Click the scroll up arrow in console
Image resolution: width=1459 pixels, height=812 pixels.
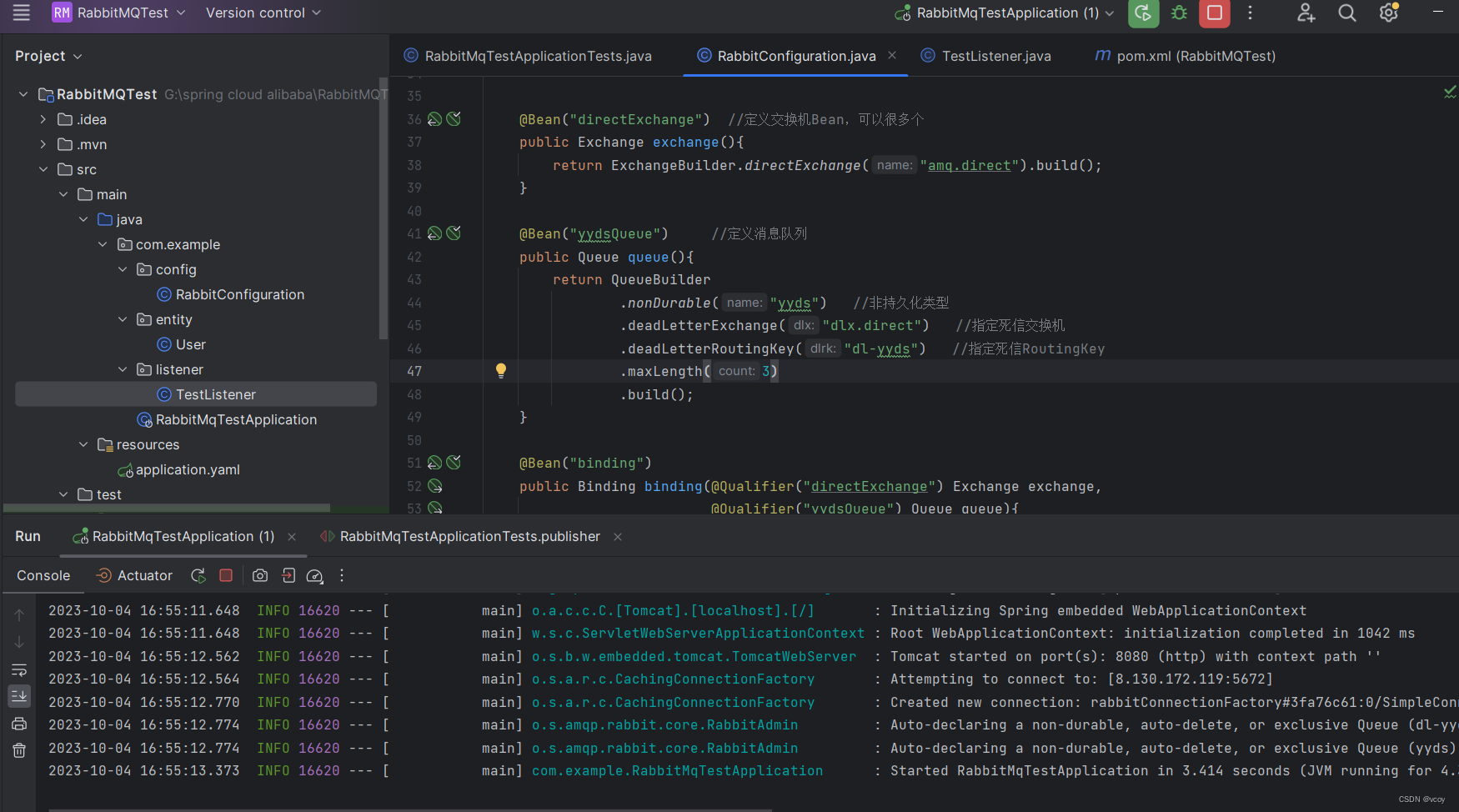19,615
